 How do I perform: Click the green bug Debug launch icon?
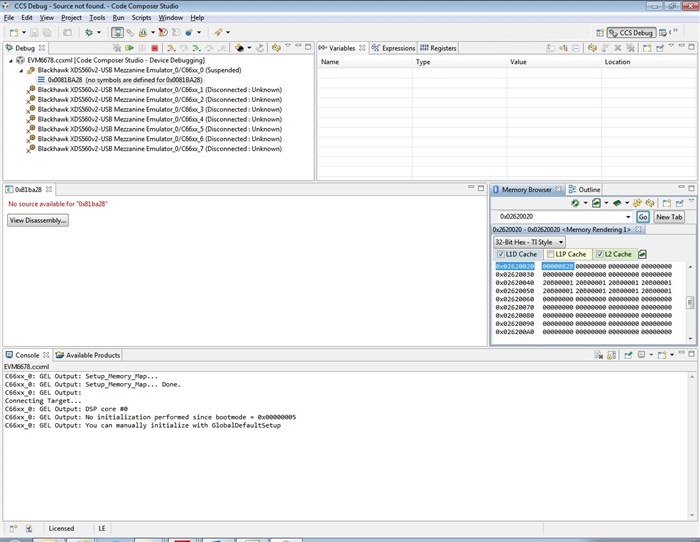coord(89,33)
